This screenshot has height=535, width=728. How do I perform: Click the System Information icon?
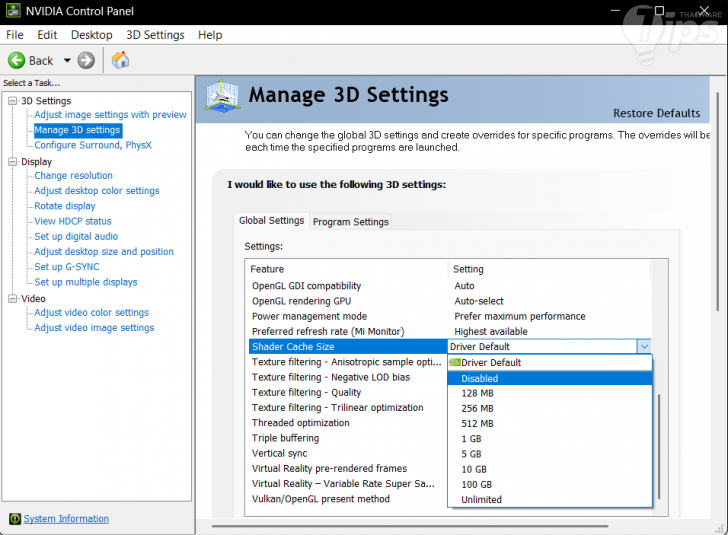(x=15, y=519)
